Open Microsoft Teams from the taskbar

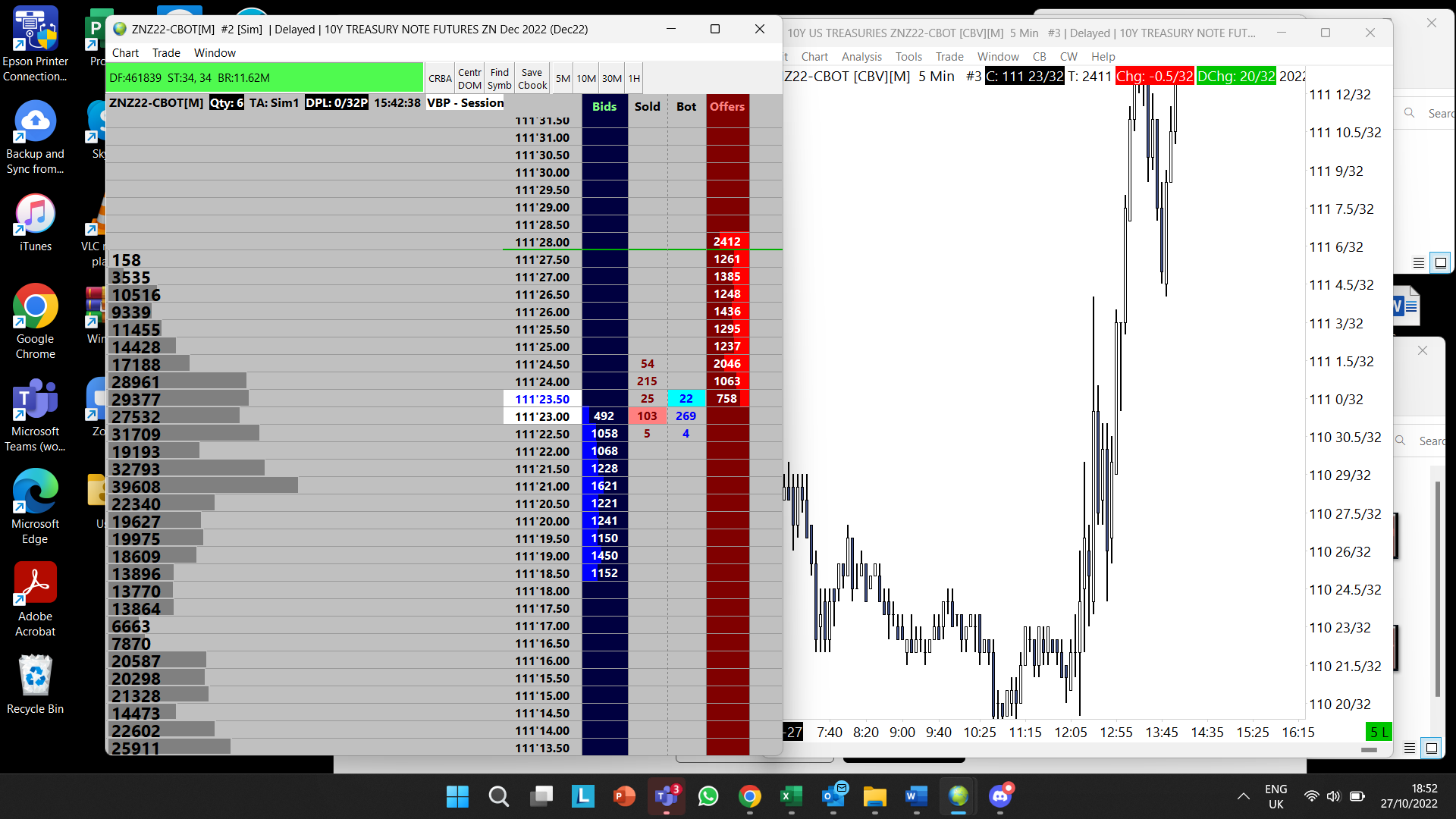[666, 795]
